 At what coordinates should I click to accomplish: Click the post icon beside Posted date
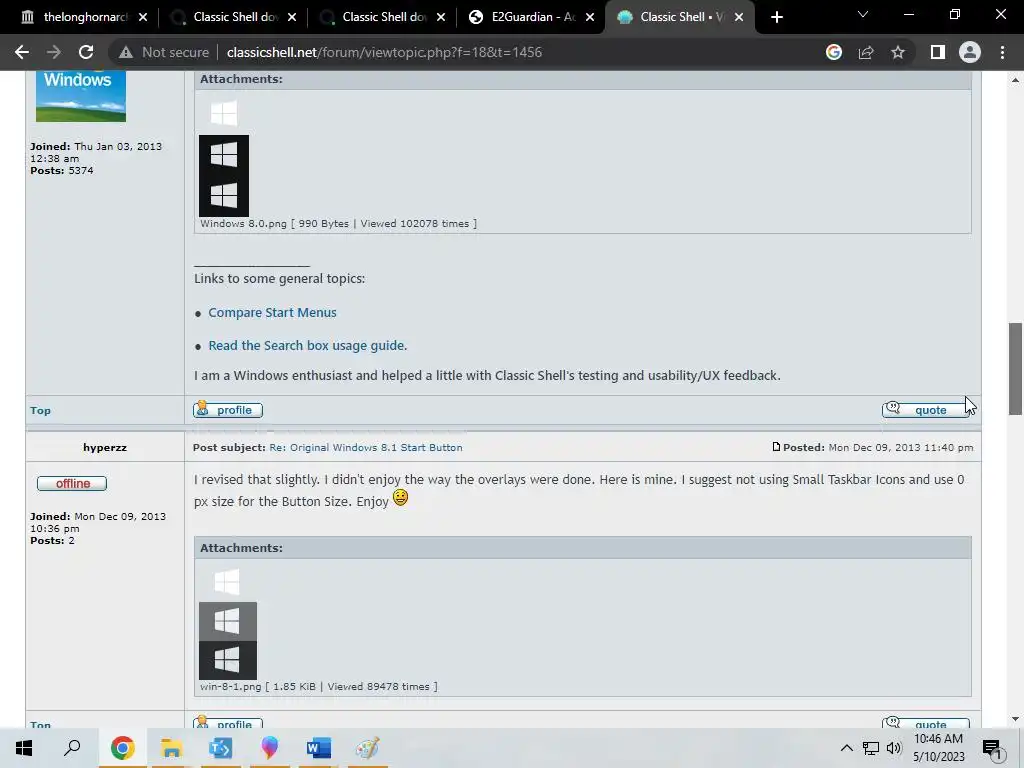pyautogui.click(x=776, y=447)
